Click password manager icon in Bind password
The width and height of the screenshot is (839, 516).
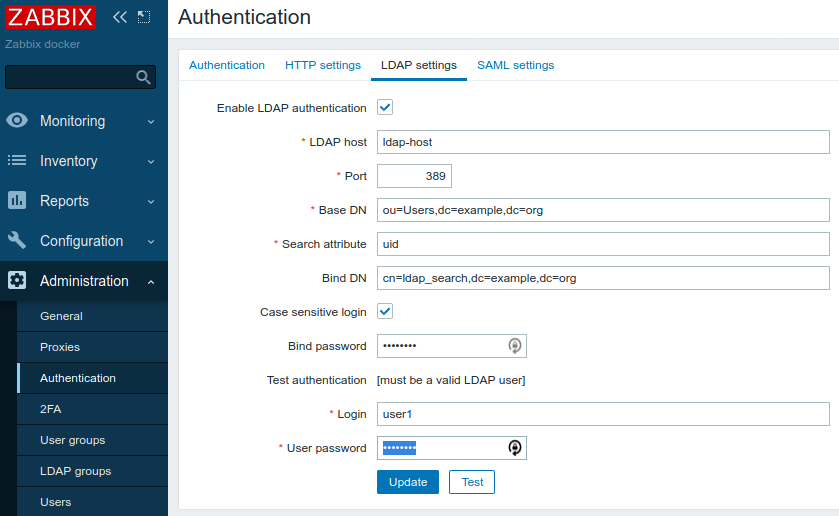click(x=515, y=346)
